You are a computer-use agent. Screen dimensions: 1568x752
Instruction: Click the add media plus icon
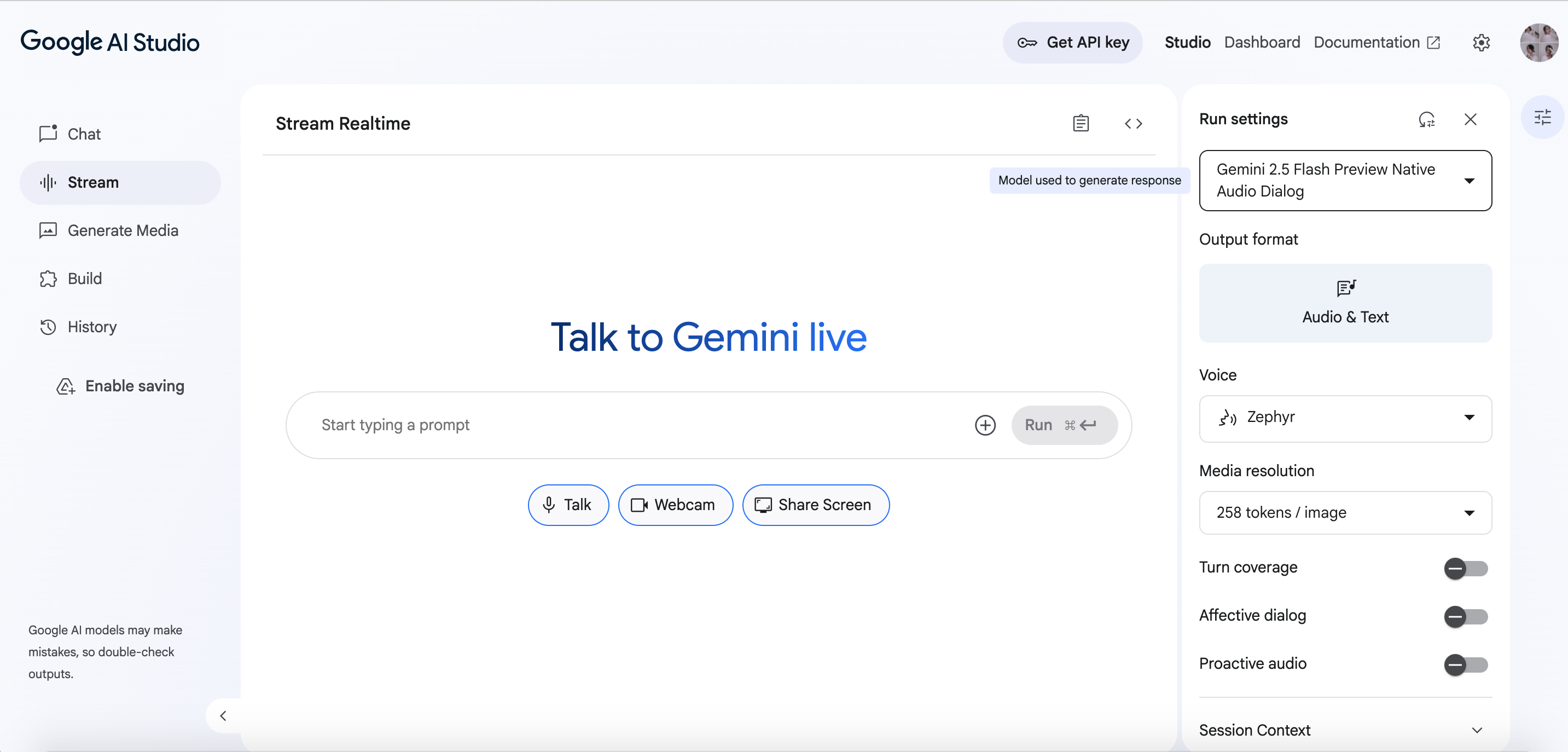[x=985, y=425]
